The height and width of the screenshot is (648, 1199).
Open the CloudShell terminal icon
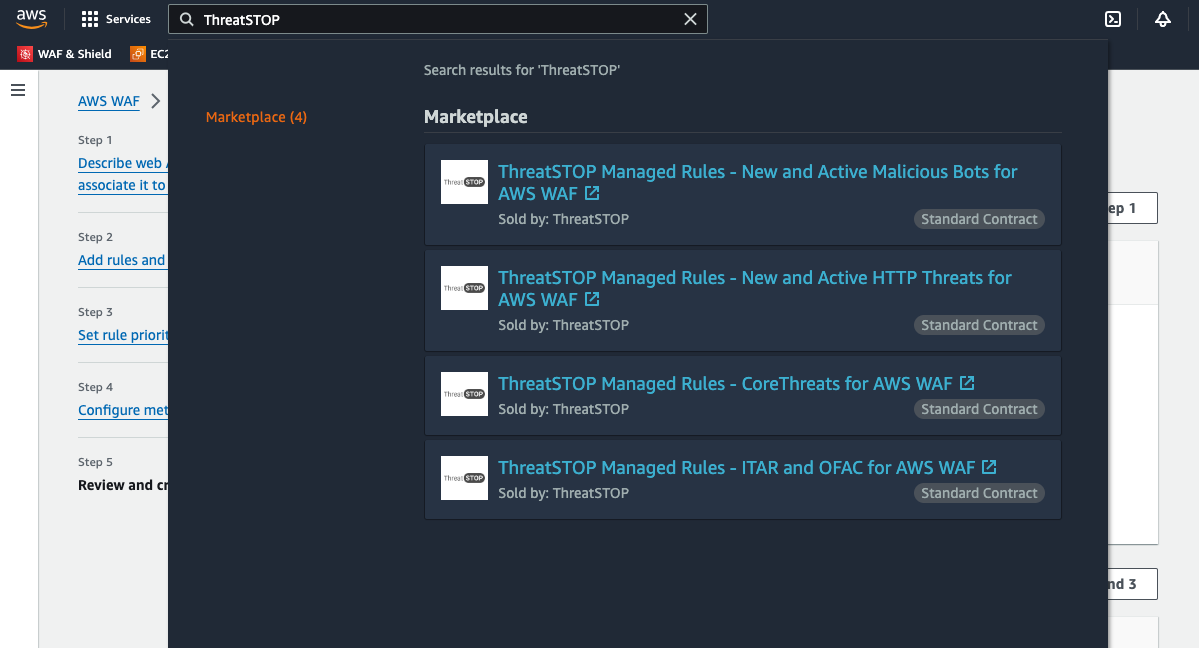click(x=1112, y=19)
